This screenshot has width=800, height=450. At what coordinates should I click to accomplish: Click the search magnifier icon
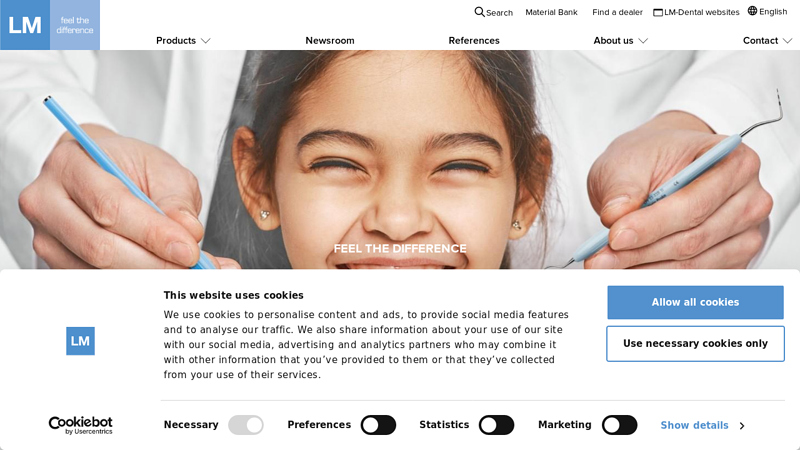[x=479, y=12]
